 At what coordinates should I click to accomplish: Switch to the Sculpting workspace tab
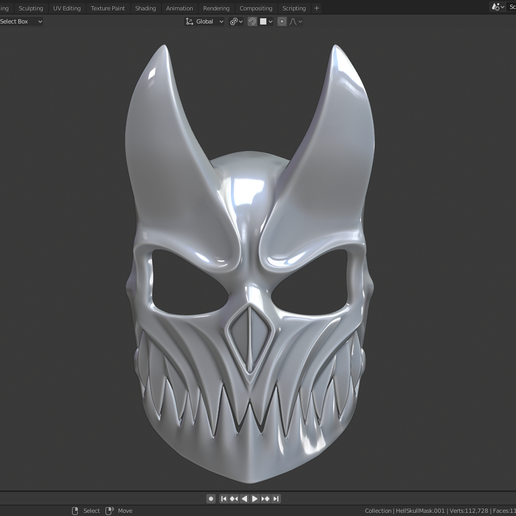click(x=31, y=8)
